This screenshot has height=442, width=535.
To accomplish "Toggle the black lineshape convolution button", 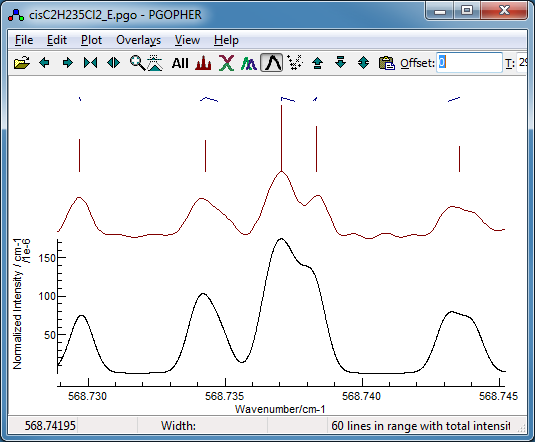I will click(x=272, y=63).
